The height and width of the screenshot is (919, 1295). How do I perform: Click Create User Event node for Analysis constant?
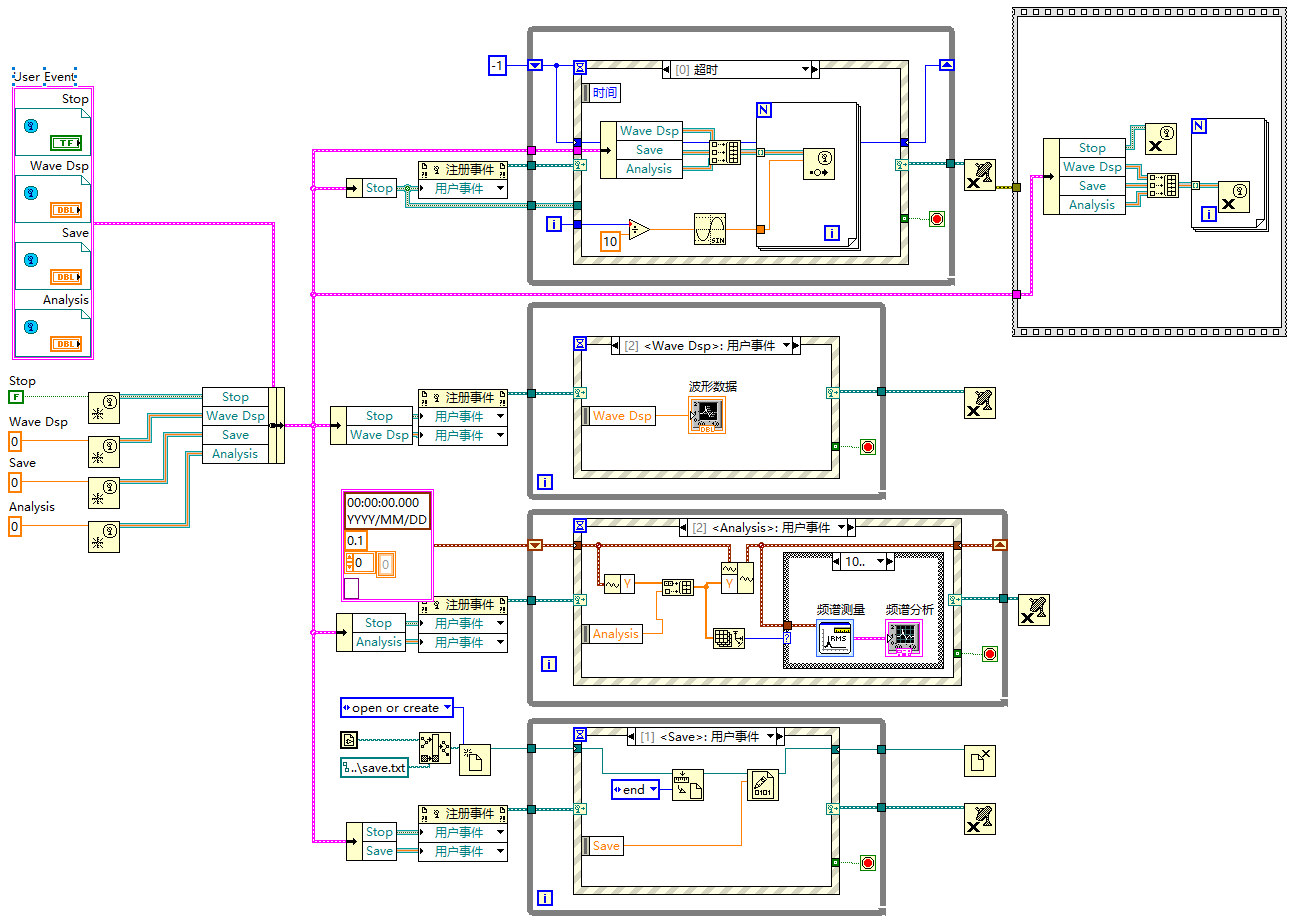[x=103, y=536]
